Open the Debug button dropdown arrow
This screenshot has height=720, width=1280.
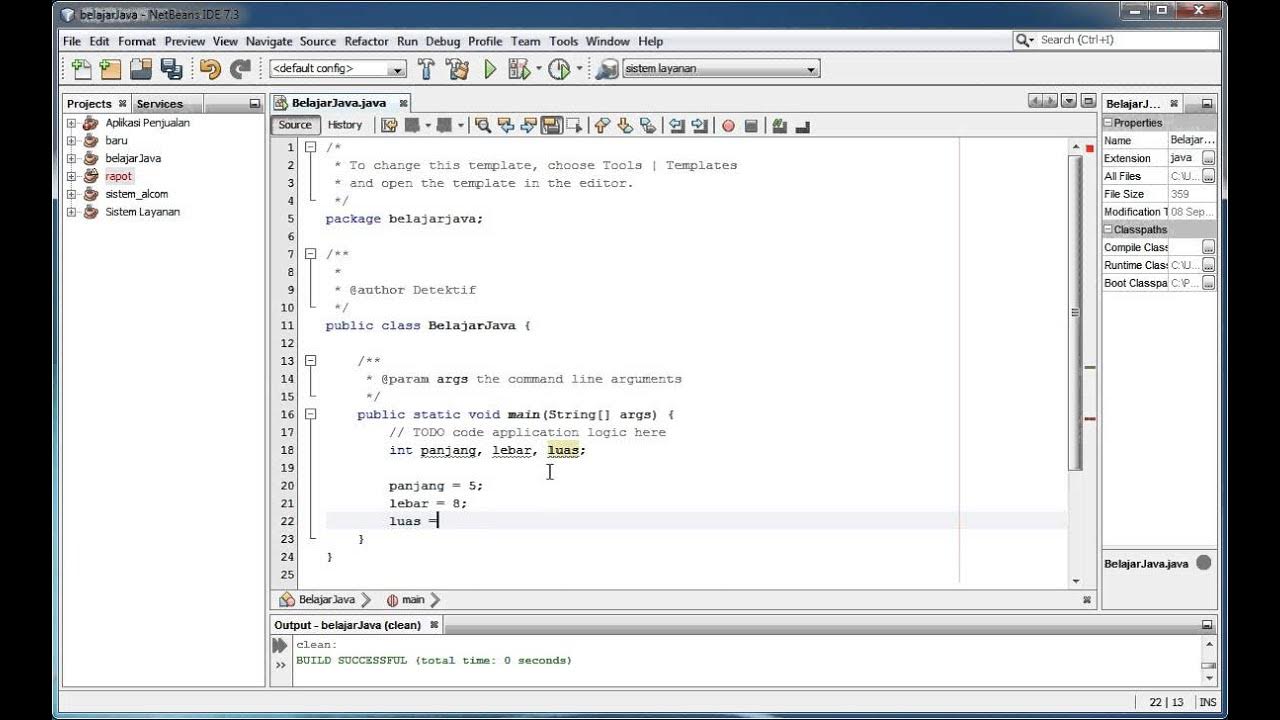[538, 69]
